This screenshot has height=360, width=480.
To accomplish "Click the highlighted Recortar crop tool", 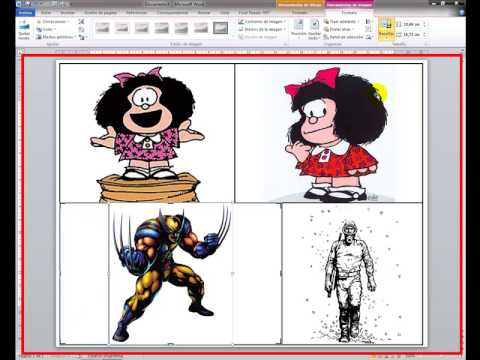I will point(386,29).
